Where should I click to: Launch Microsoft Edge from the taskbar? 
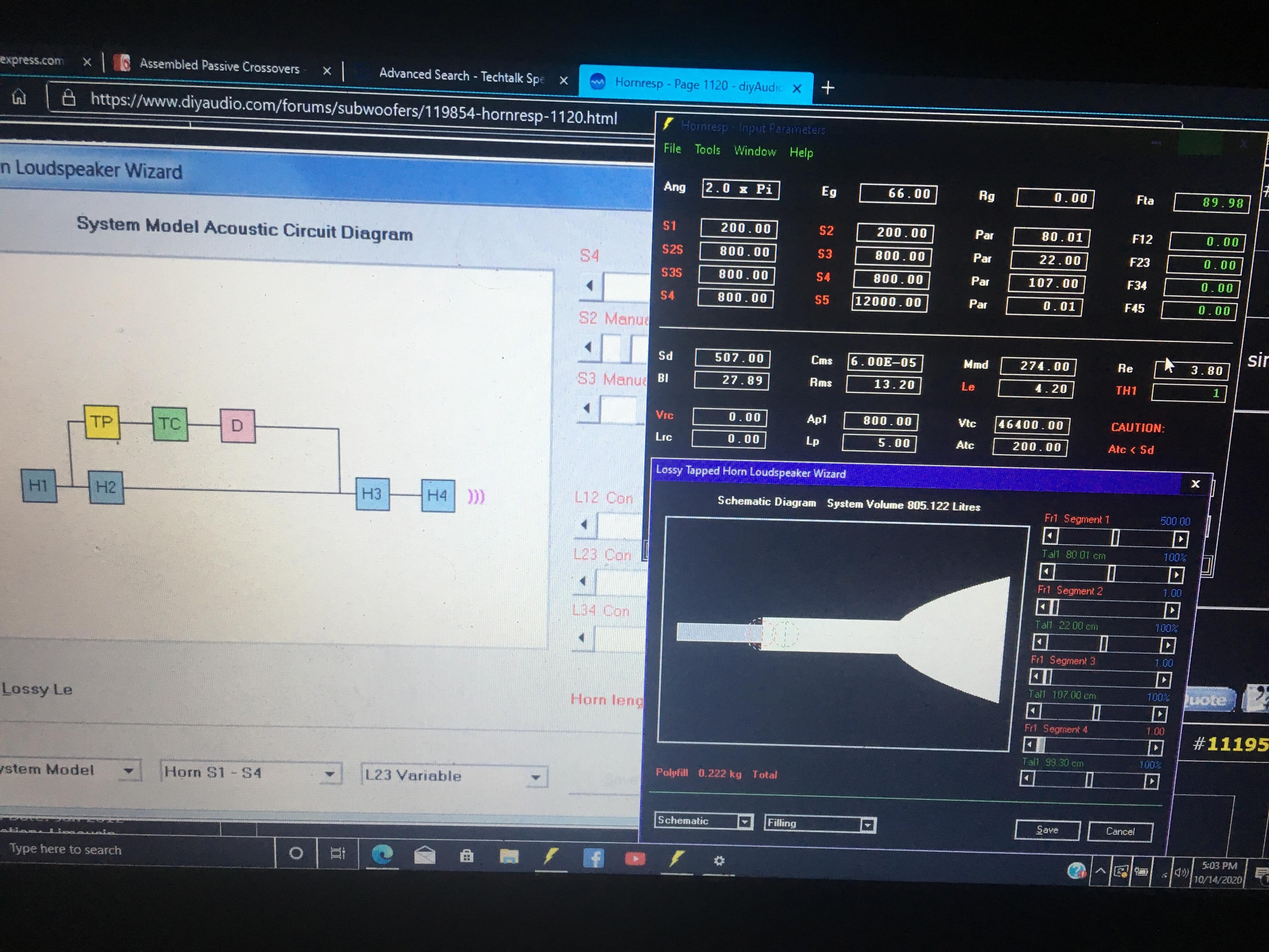pos(382,855)
